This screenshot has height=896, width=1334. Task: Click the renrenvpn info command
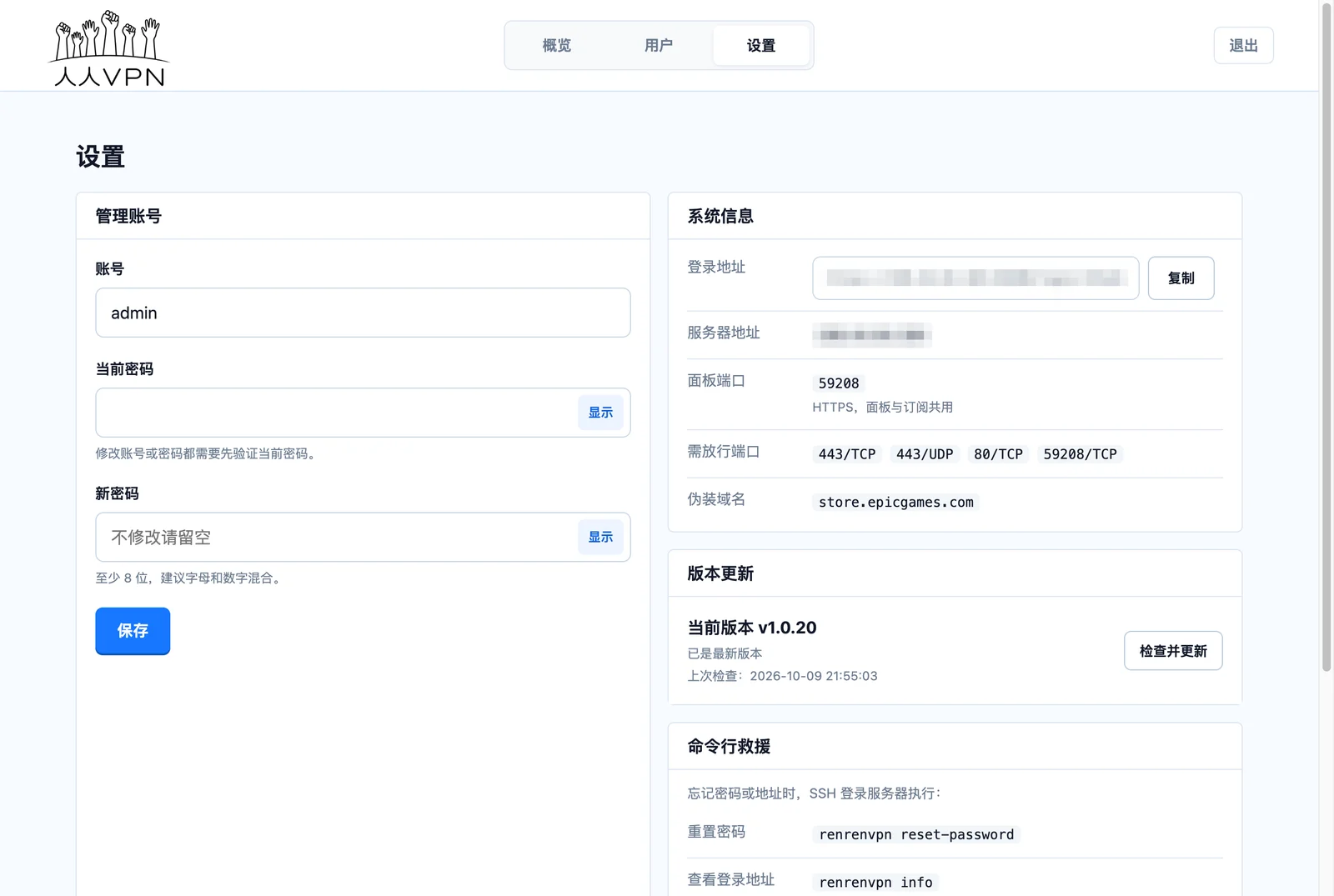coord(875,882)
